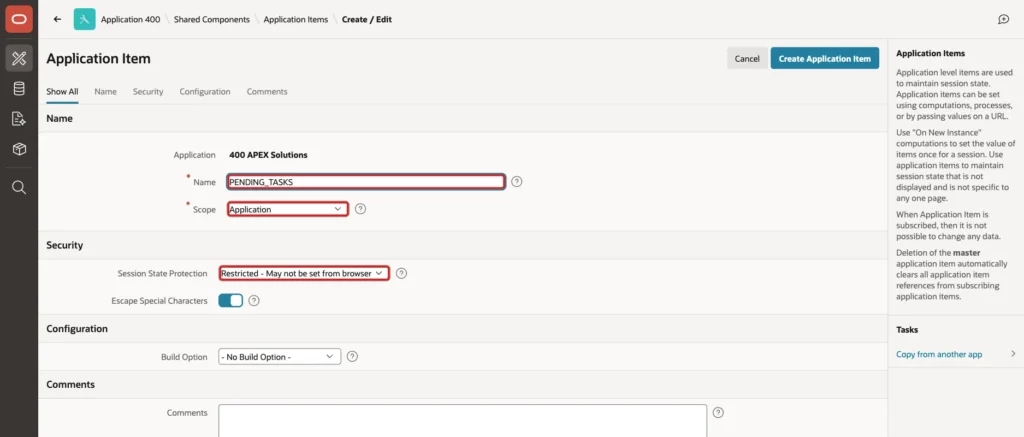1024x437 pixels.
Task: Click the Escape Special Characters label
Action: click(x=160, y=300)
